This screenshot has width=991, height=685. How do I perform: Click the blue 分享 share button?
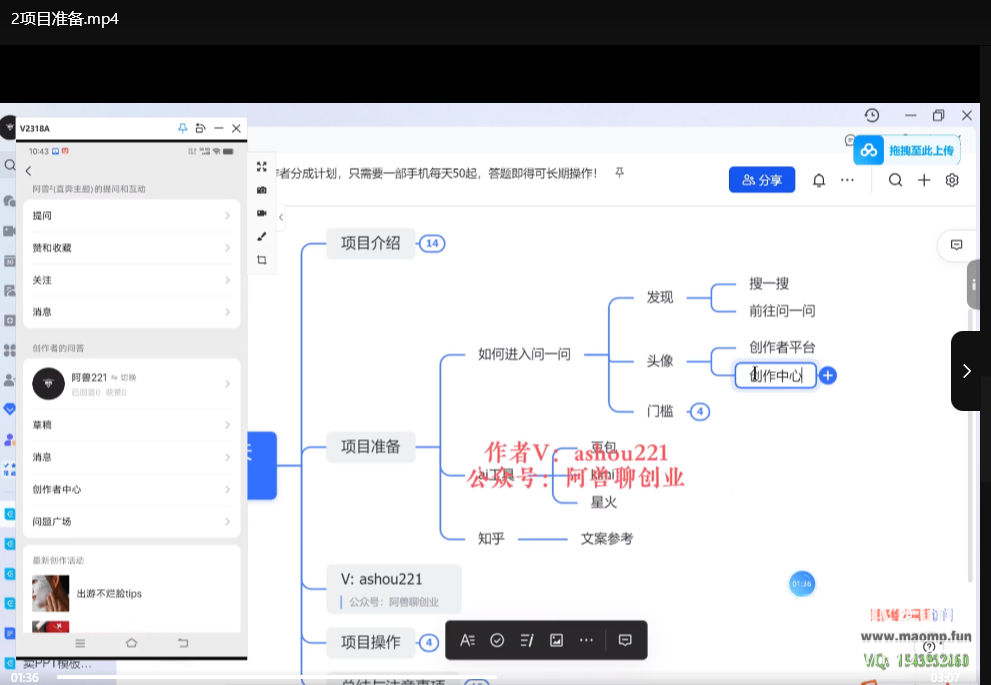tap(762, 180)
